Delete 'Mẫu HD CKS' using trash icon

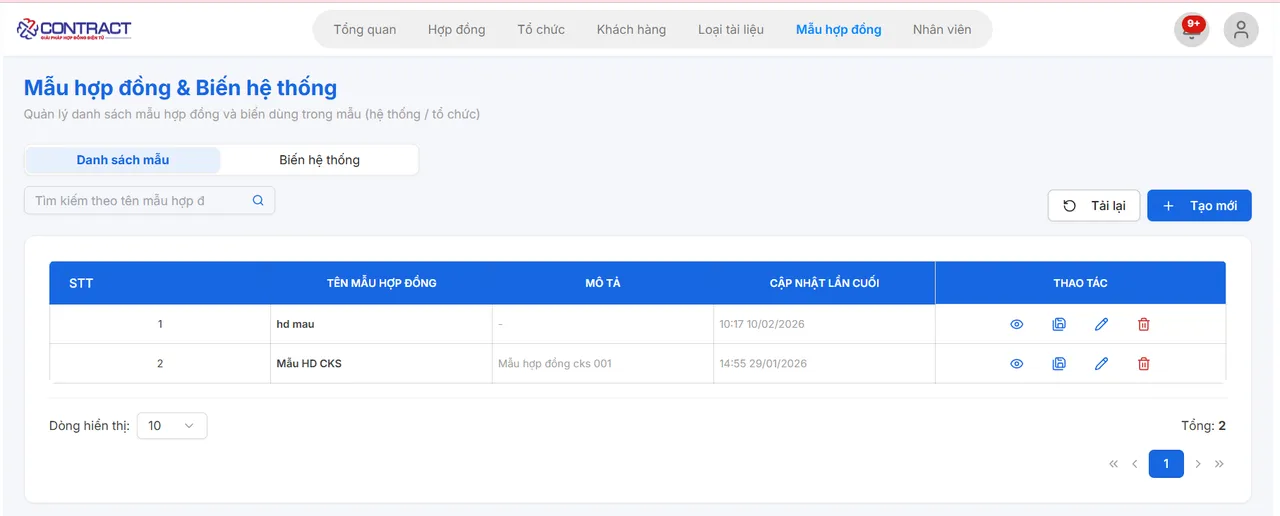(x=1144, y=364)
